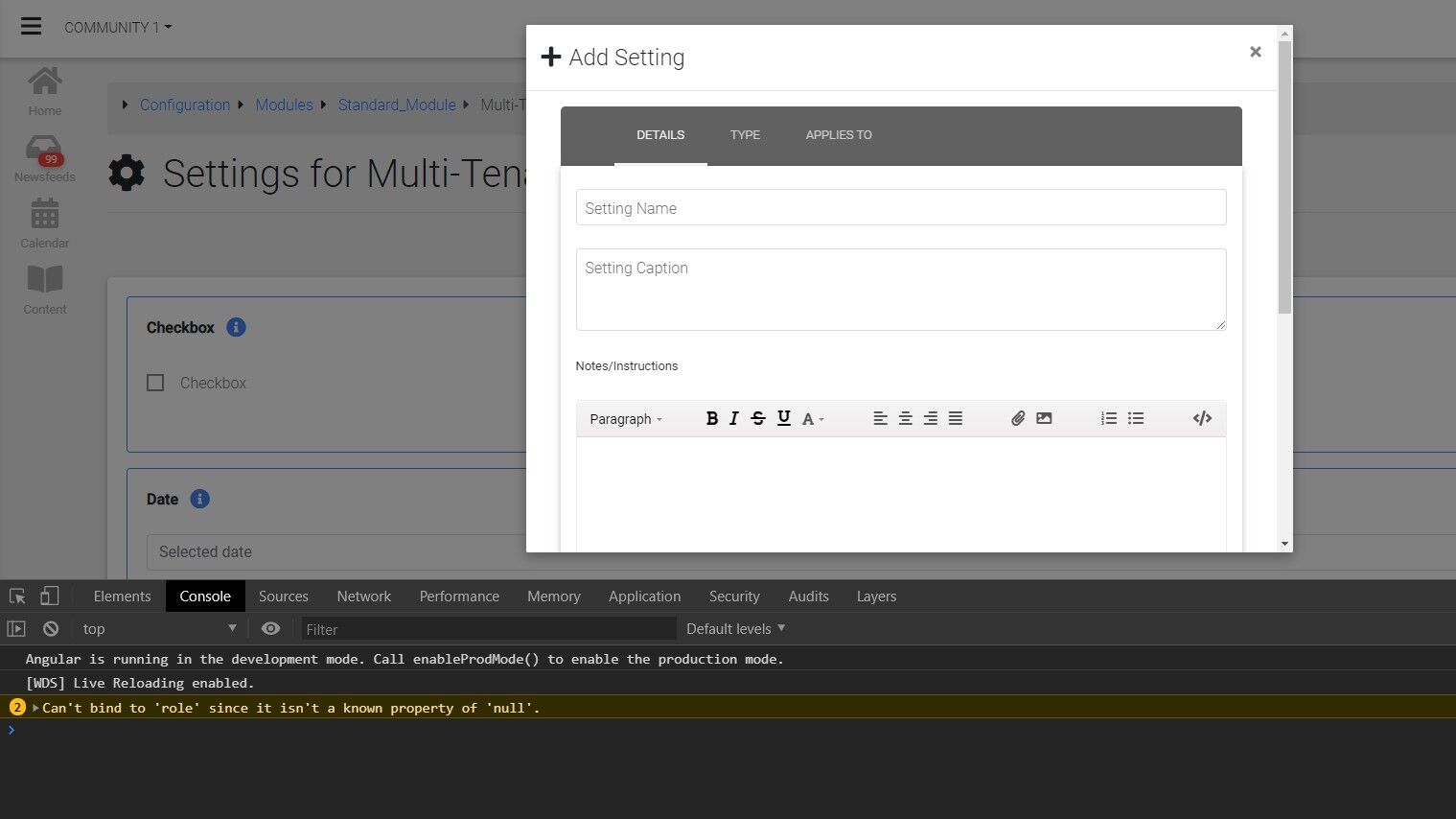
Task: Open the DevTools Console tab
Action: coord(205,597)
